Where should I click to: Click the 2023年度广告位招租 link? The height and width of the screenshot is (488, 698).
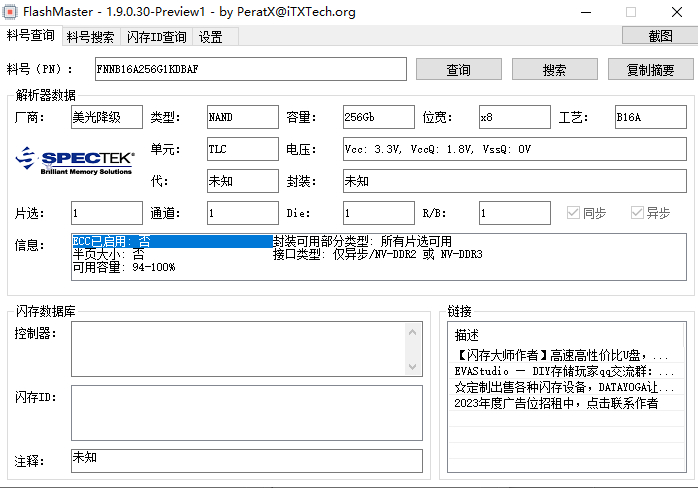(x=556, y=403)
